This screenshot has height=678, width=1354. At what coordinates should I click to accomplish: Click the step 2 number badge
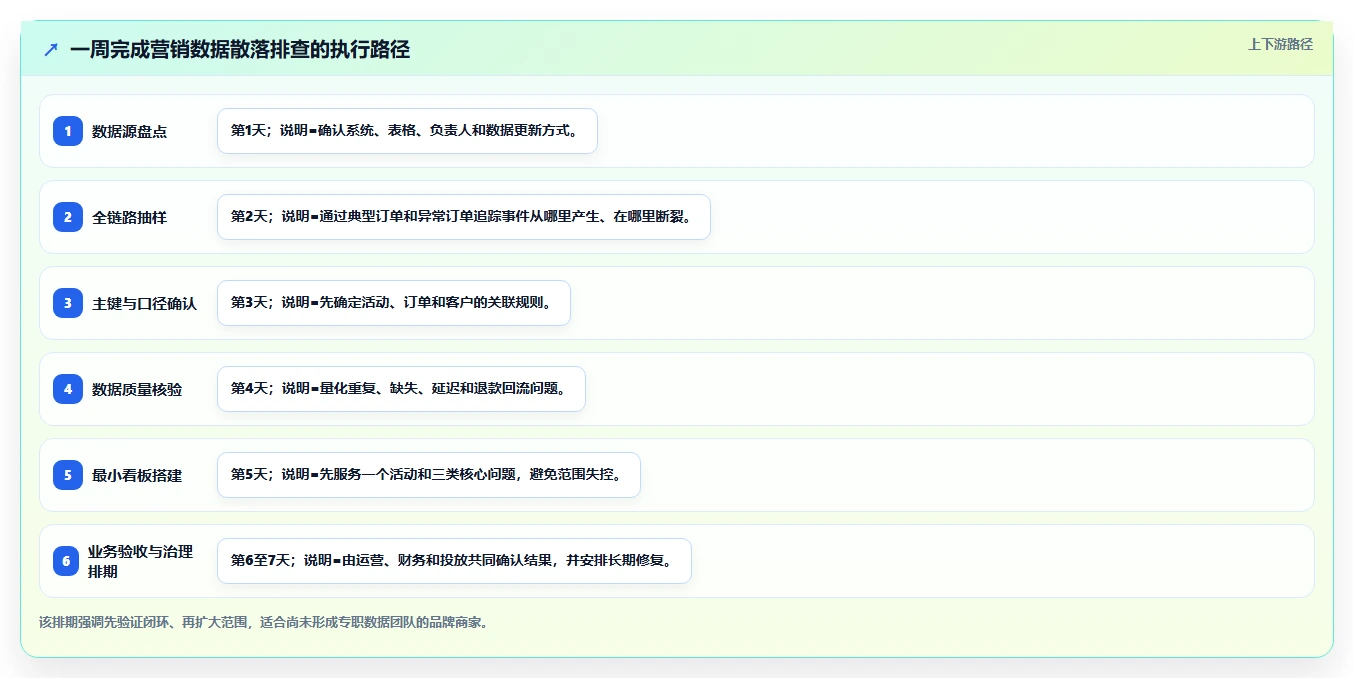(68, 217)
